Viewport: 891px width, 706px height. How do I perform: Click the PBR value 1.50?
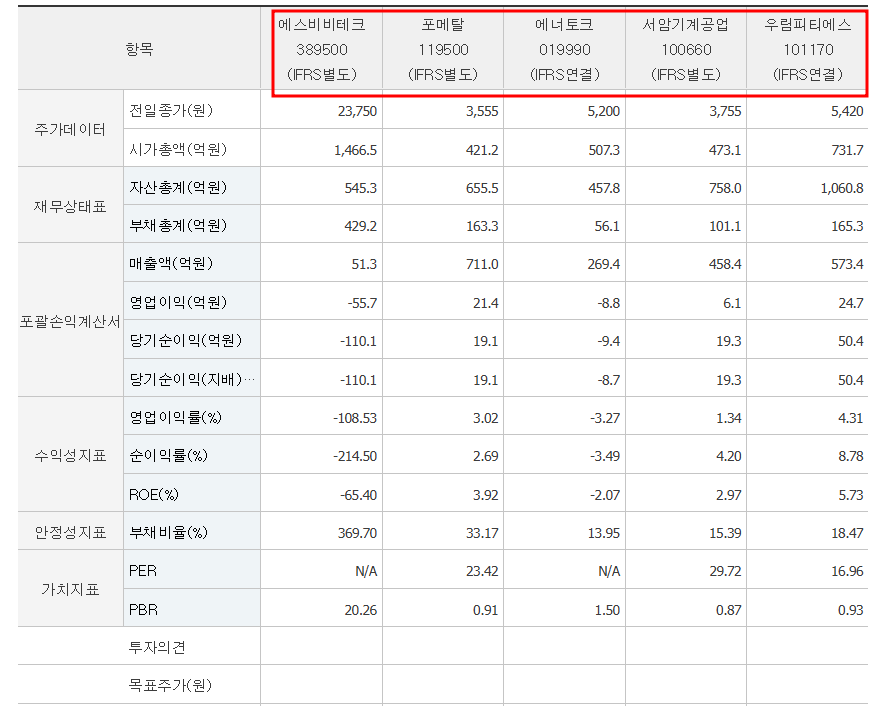[607, 610]
